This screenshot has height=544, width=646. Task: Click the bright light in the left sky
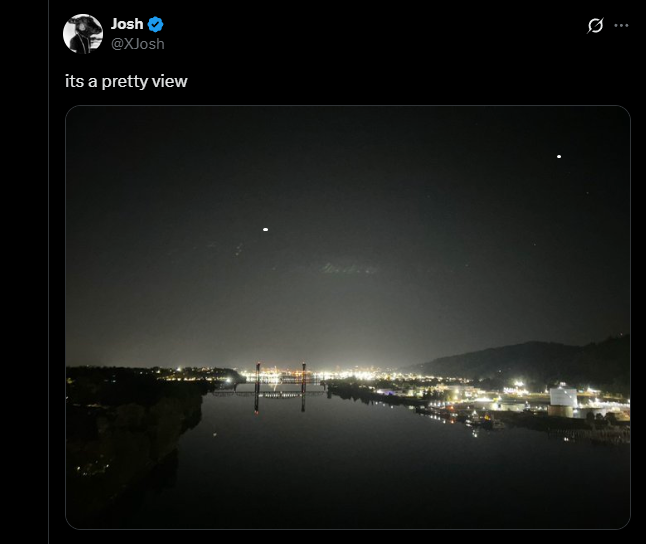coord(265,229)
